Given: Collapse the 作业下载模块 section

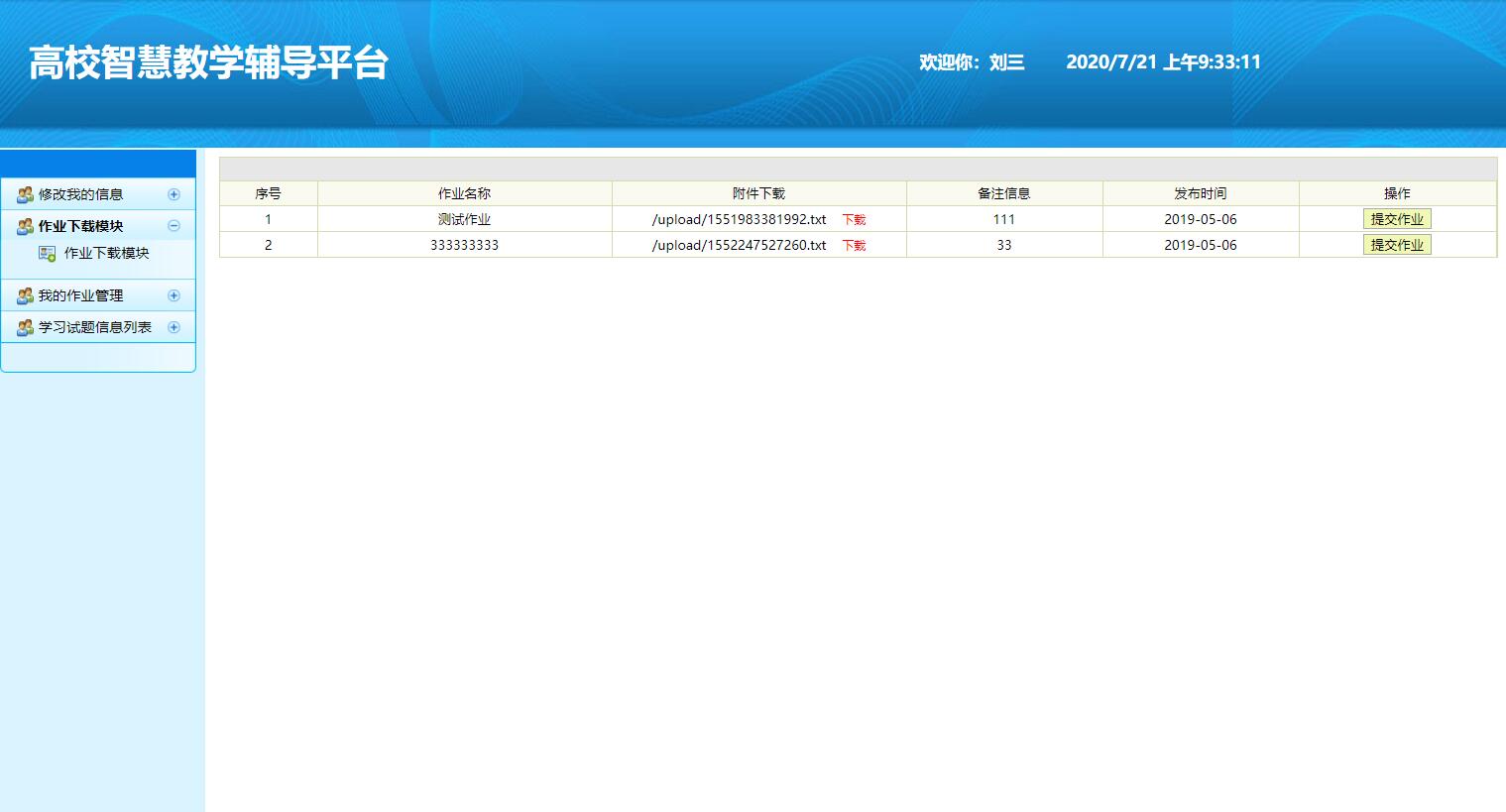Looking at the screenshot, I should [174, 226].
